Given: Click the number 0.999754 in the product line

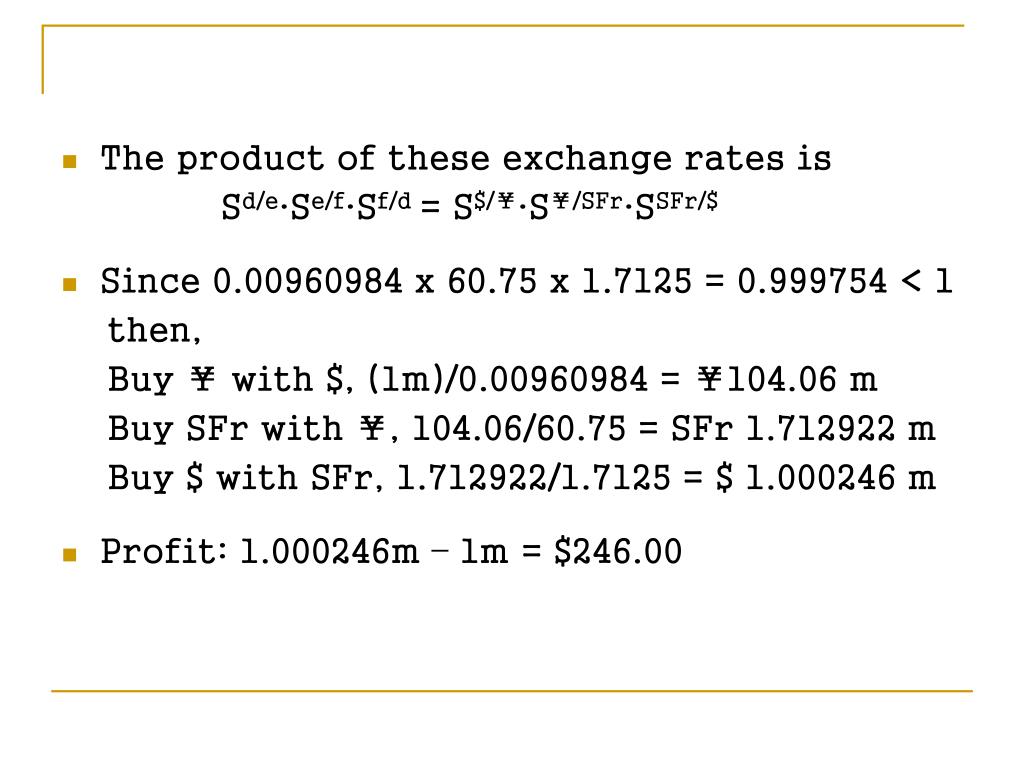Looking at the screenshot, I should (x=812, y=281).
